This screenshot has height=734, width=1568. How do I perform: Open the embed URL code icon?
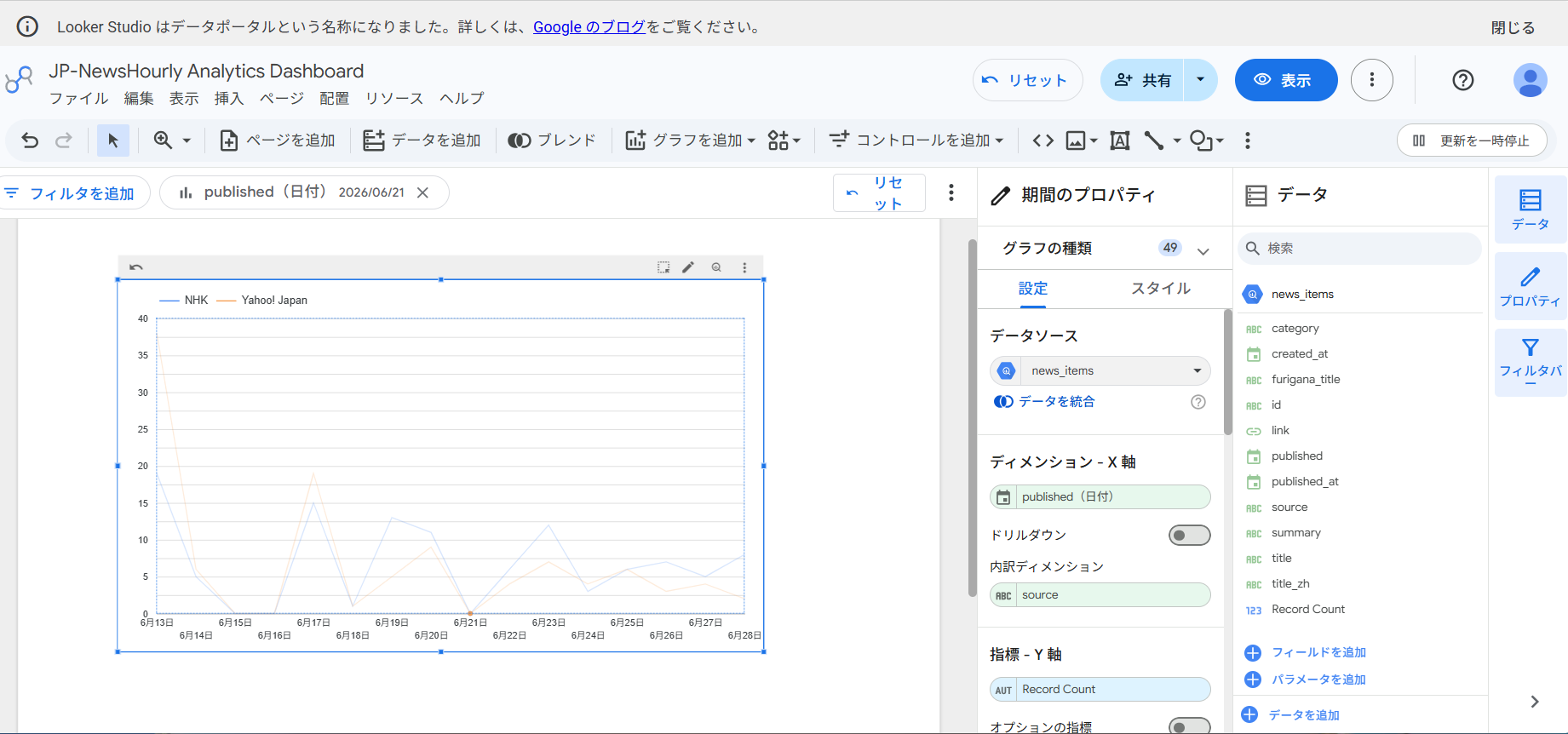pyautogui.click(x=1043, y=140)
